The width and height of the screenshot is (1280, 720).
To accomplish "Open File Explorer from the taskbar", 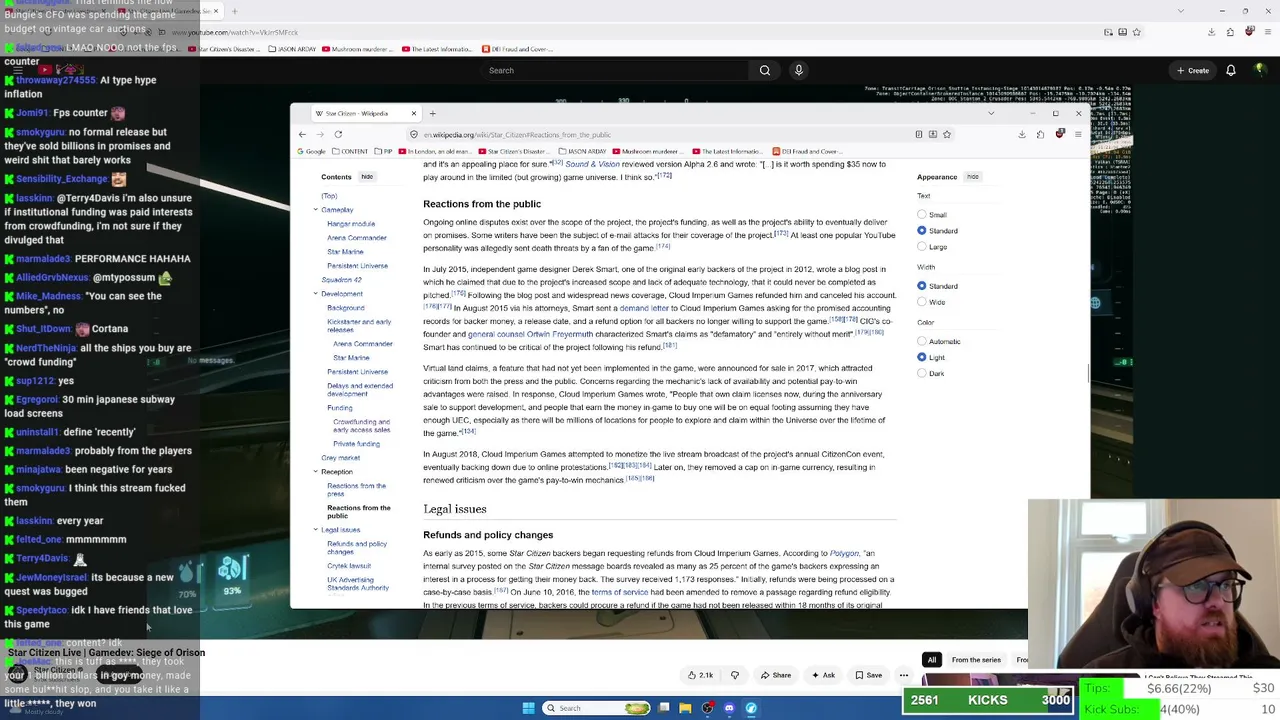I will point(685,708).
